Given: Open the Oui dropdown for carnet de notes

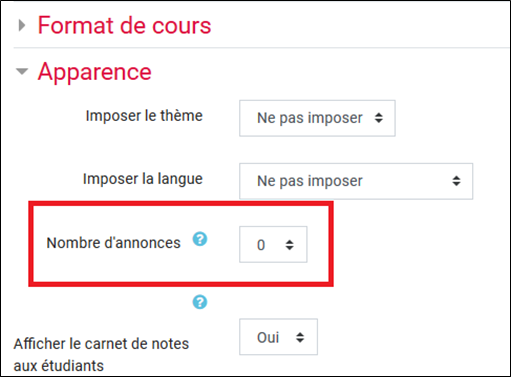Looking at the screenshot, I should [278, 337].
